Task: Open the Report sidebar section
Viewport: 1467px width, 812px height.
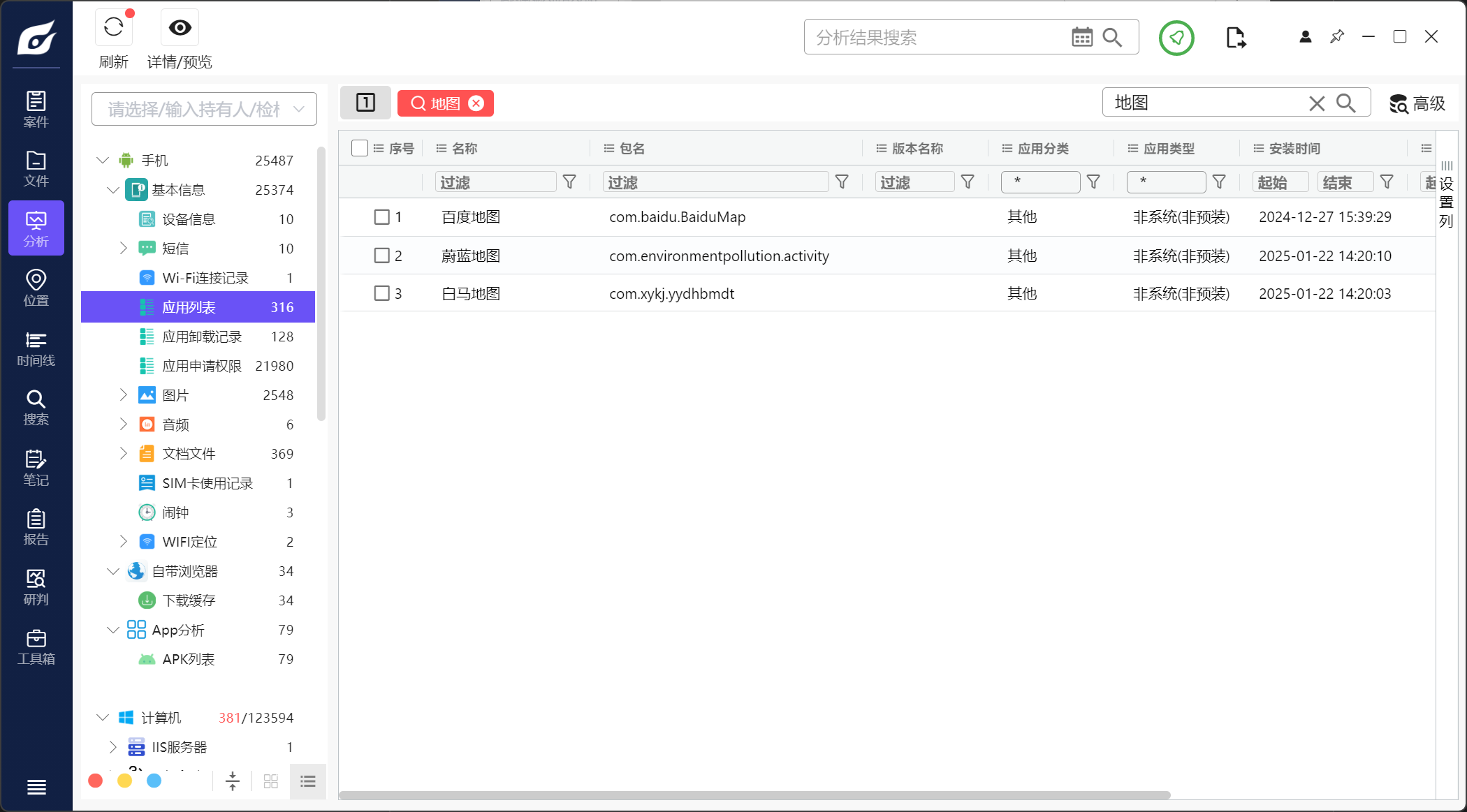Action: tap(36, 527)
